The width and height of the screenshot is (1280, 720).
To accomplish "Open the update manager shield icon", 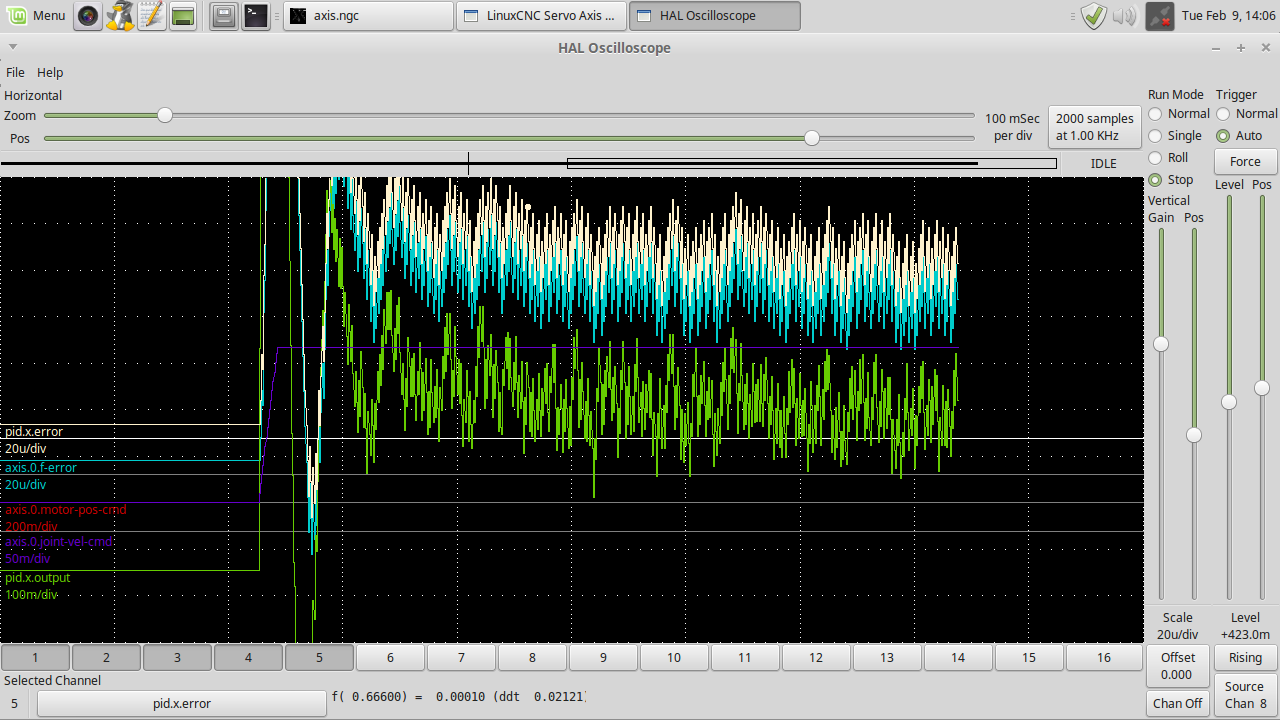I will [1094, 16].
